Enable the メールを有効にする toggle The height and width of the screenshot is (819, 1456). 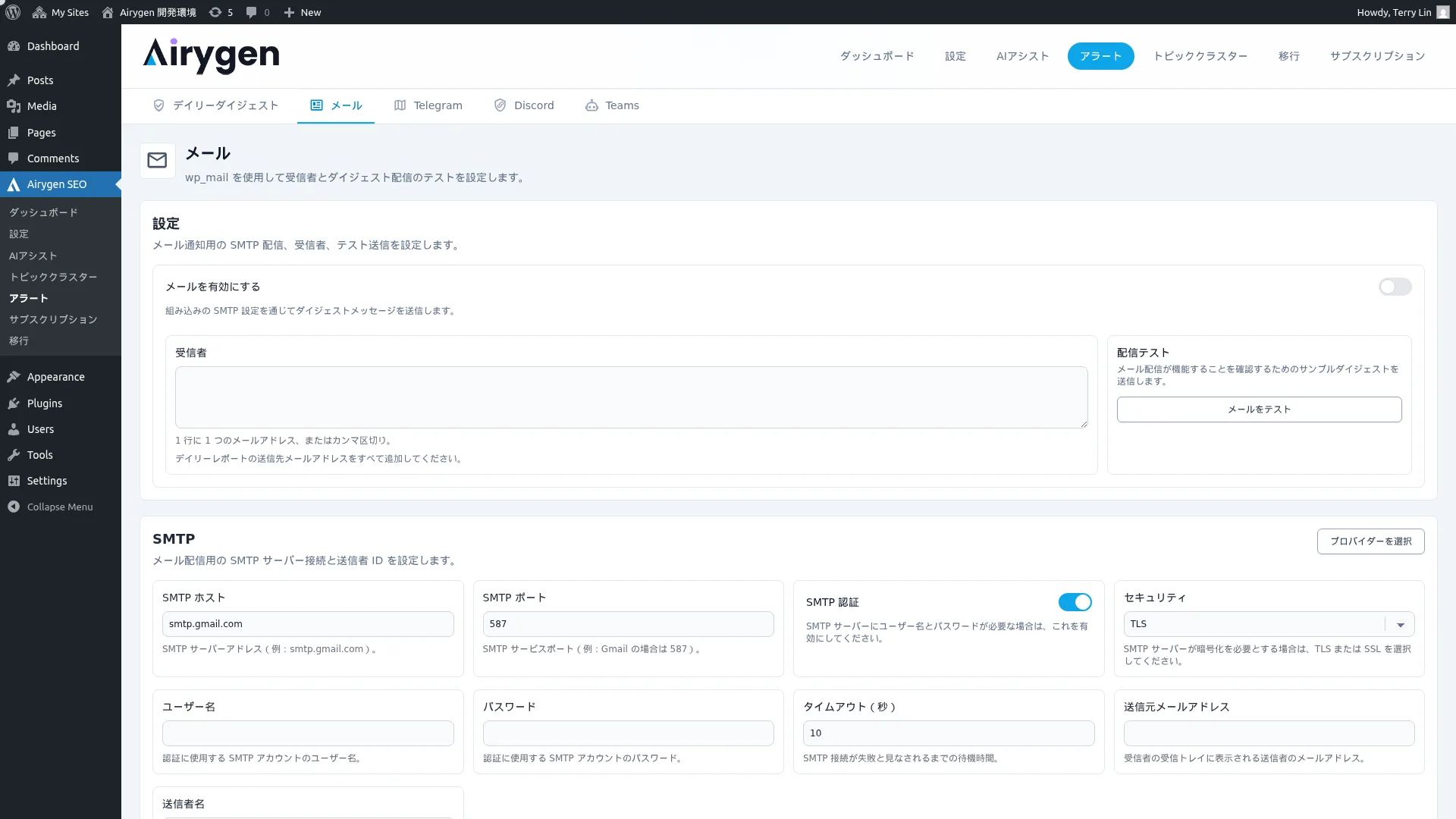[1394, 287]
